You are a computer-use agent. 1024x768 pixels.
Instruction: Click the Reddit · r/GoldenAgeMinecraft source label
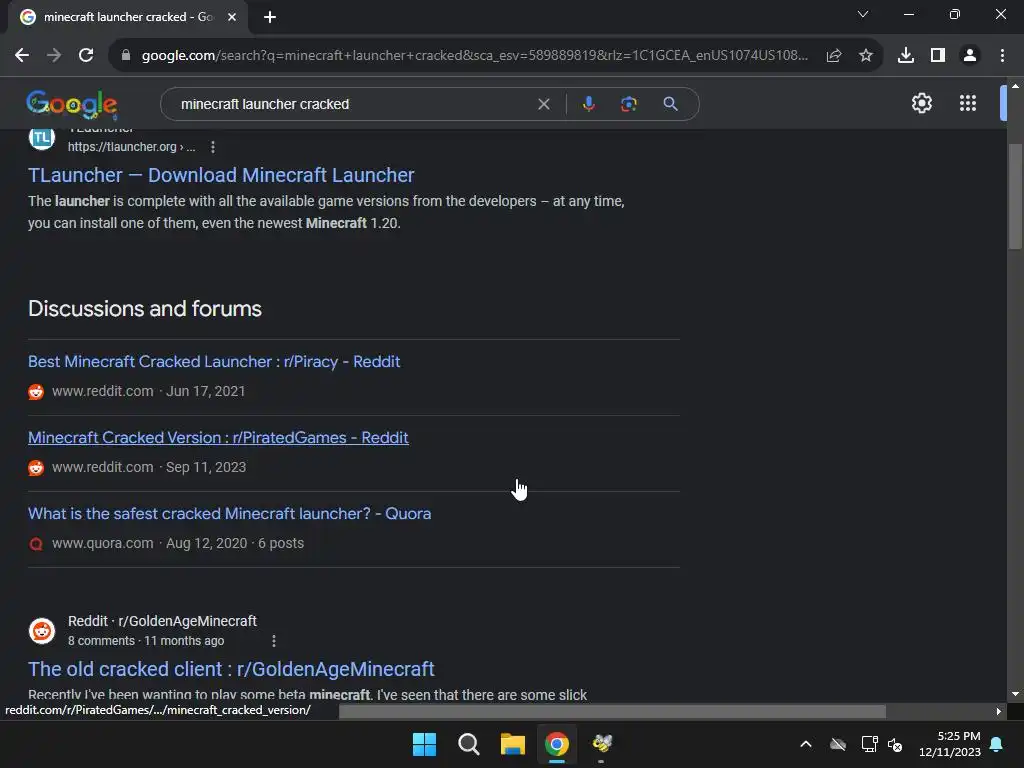(162, 621)
